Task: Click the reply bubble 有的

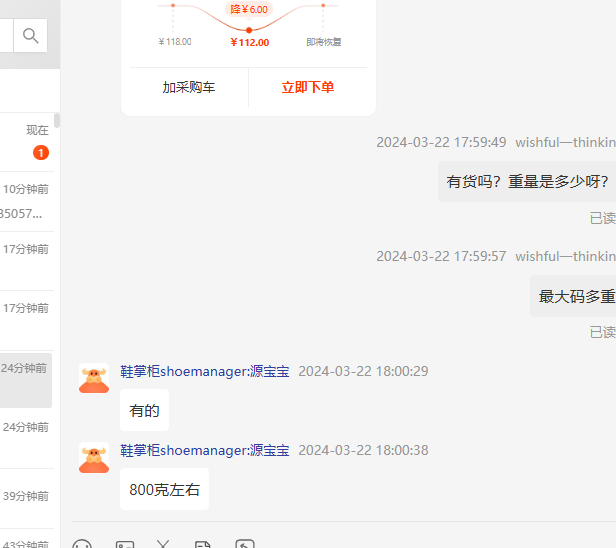Action: pos(145,411)
